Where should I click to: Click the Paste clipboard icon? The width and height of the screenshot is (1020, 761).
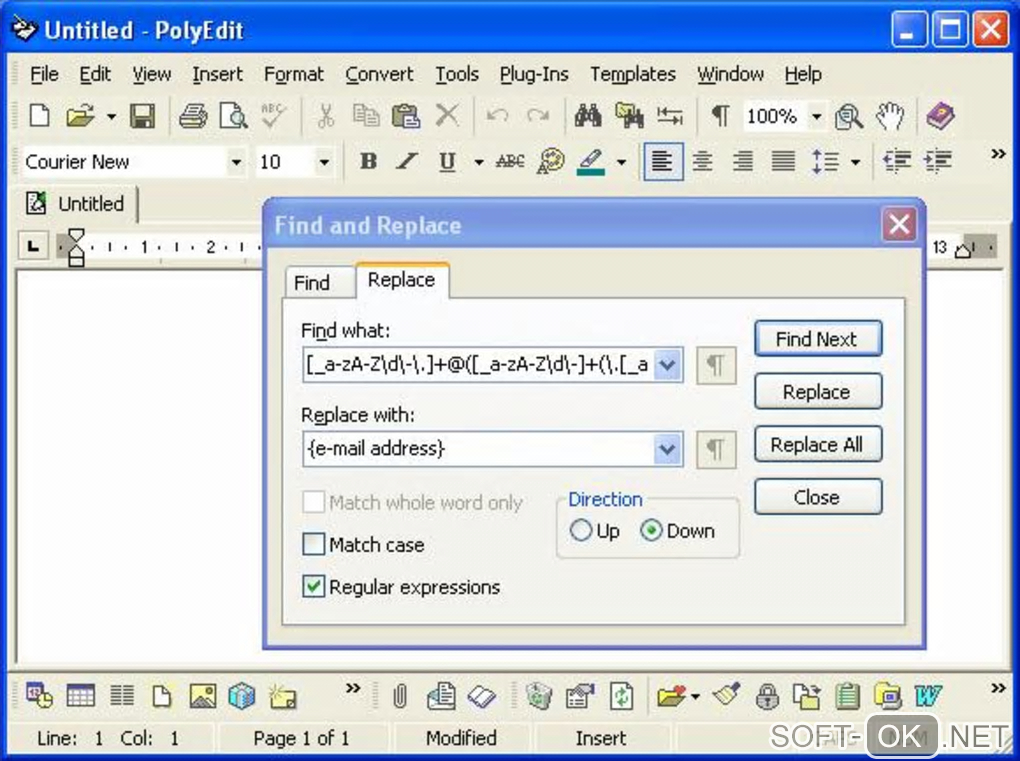pyautogui.click(x=406, y=116)
